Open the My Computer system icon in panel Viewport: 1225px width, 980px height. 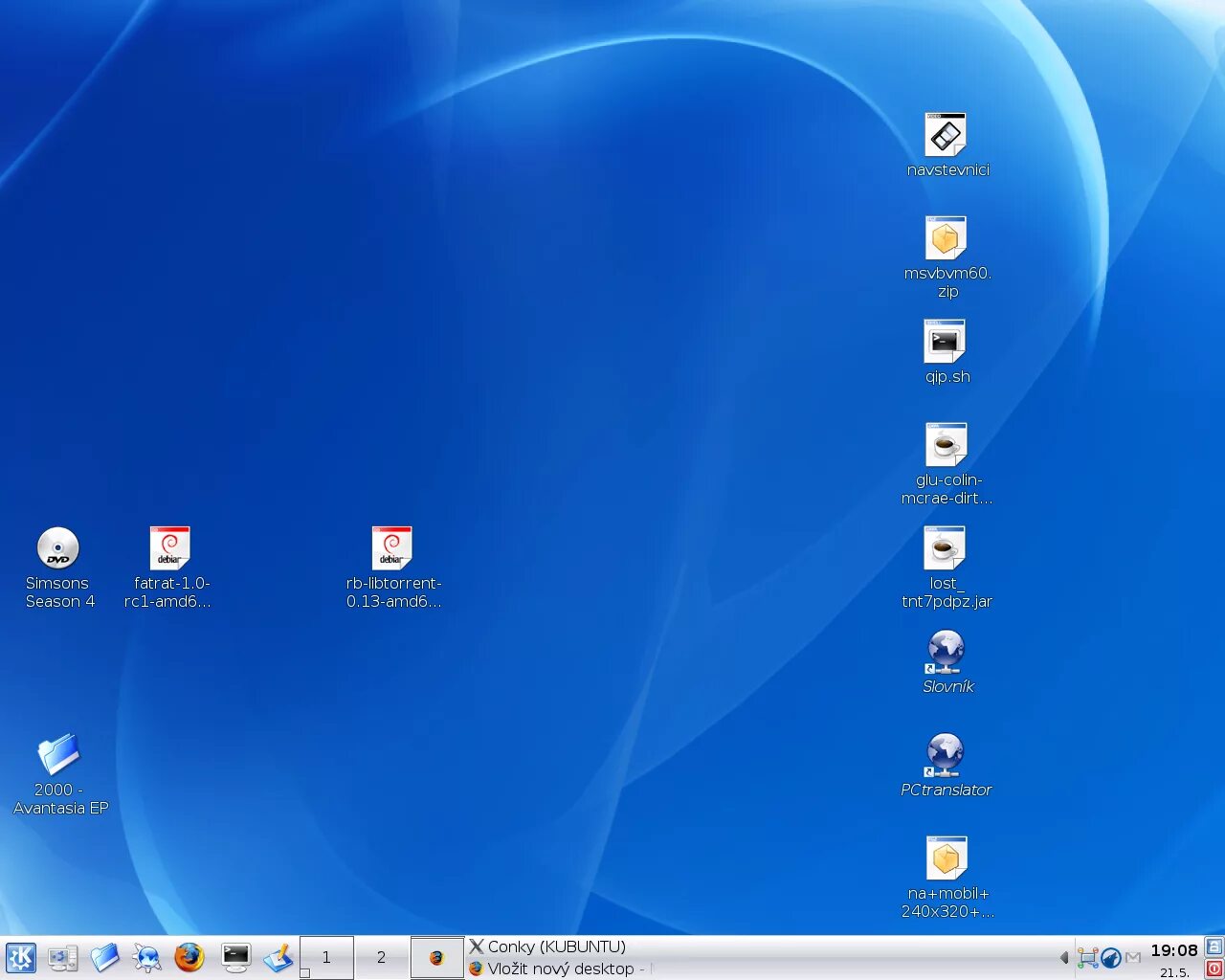[63, 958]
